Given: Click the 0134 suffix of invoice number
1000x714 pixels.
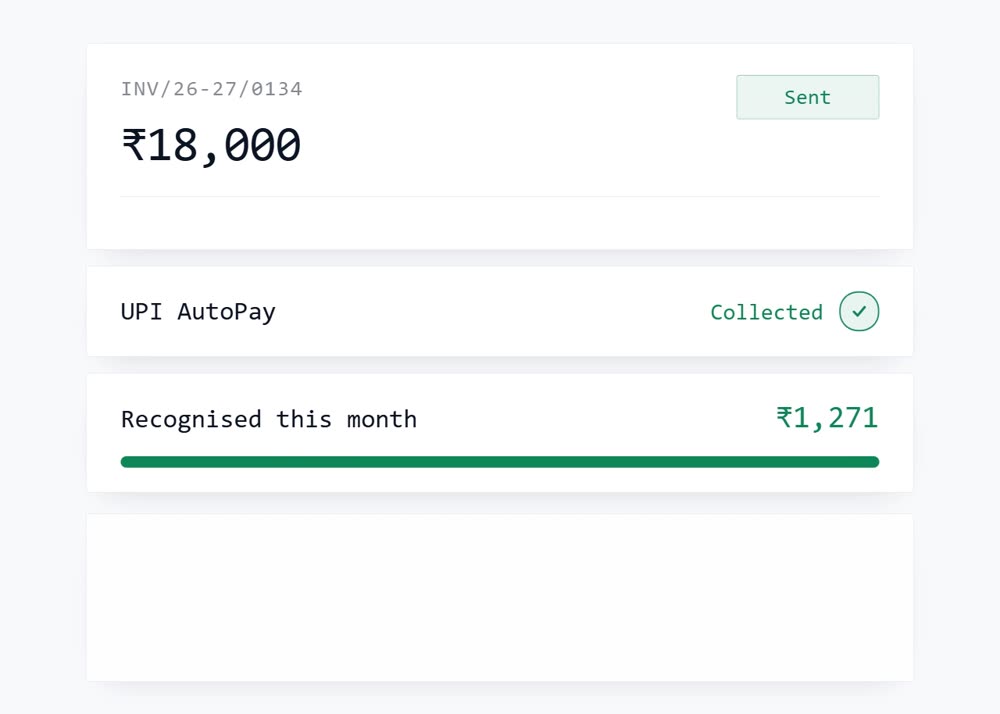Looking at the screenshot, I should coord(277,89).
